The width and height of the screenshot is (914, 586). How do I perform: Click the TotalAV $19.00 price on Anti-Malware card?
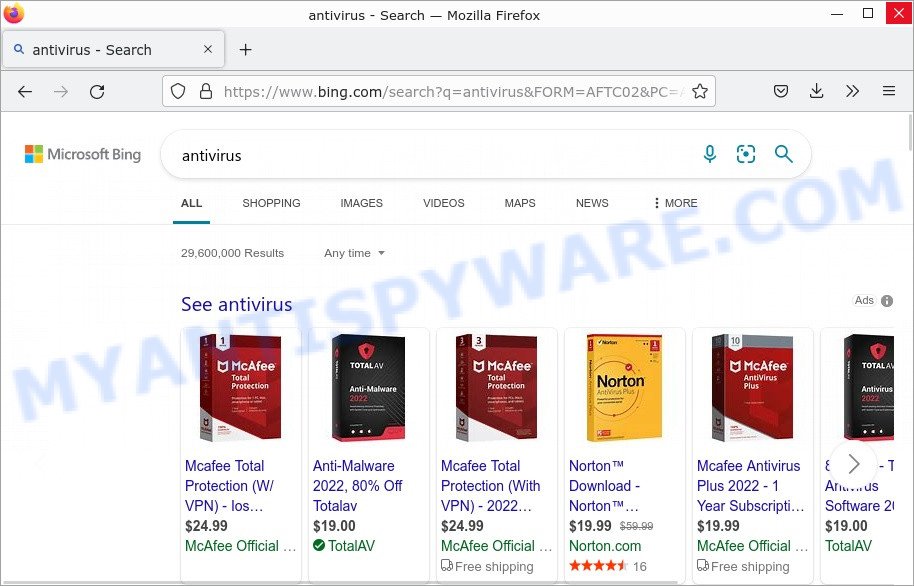[x=334, y=526]
